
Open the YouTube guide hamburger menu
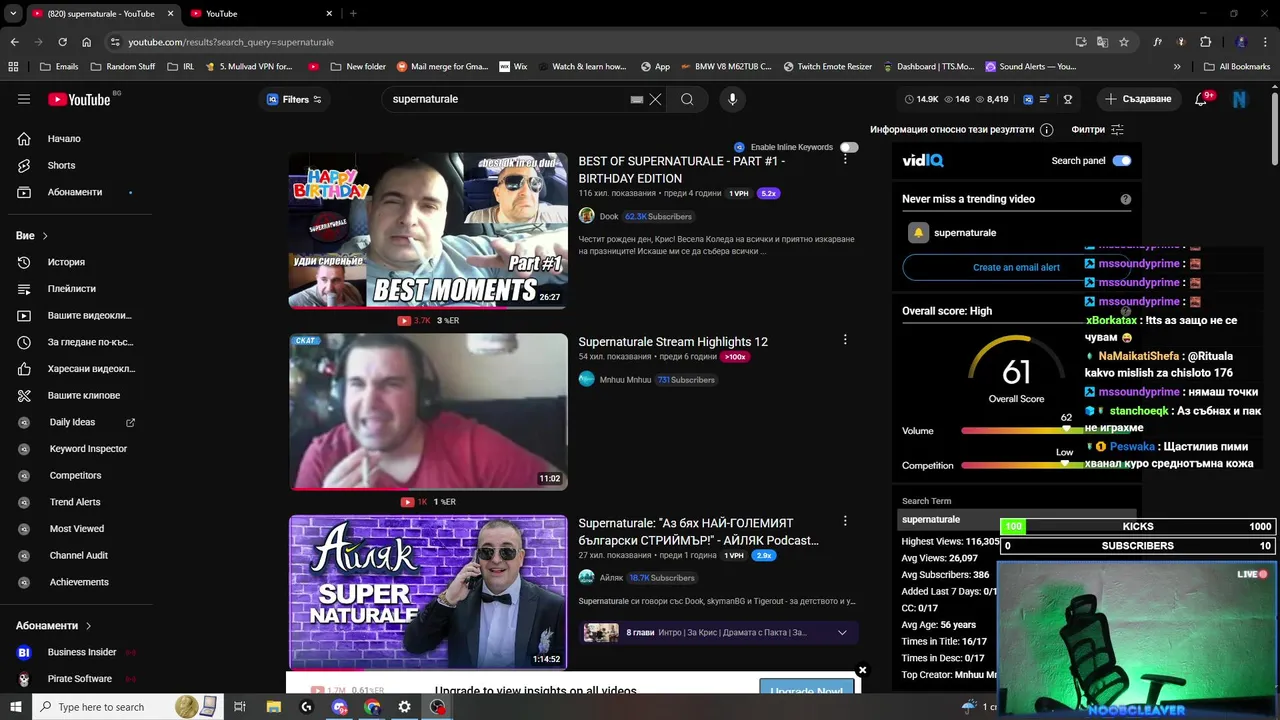[24, 99]
